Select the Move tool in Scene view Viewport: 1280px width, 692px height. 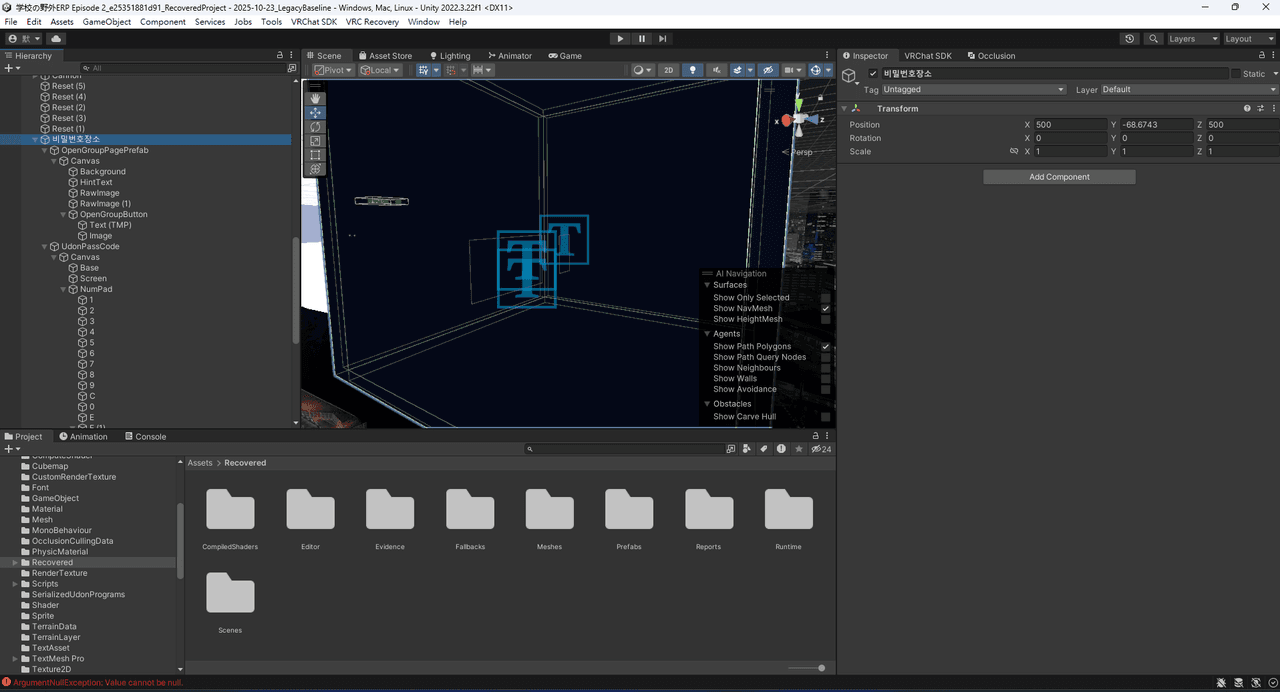316,113
